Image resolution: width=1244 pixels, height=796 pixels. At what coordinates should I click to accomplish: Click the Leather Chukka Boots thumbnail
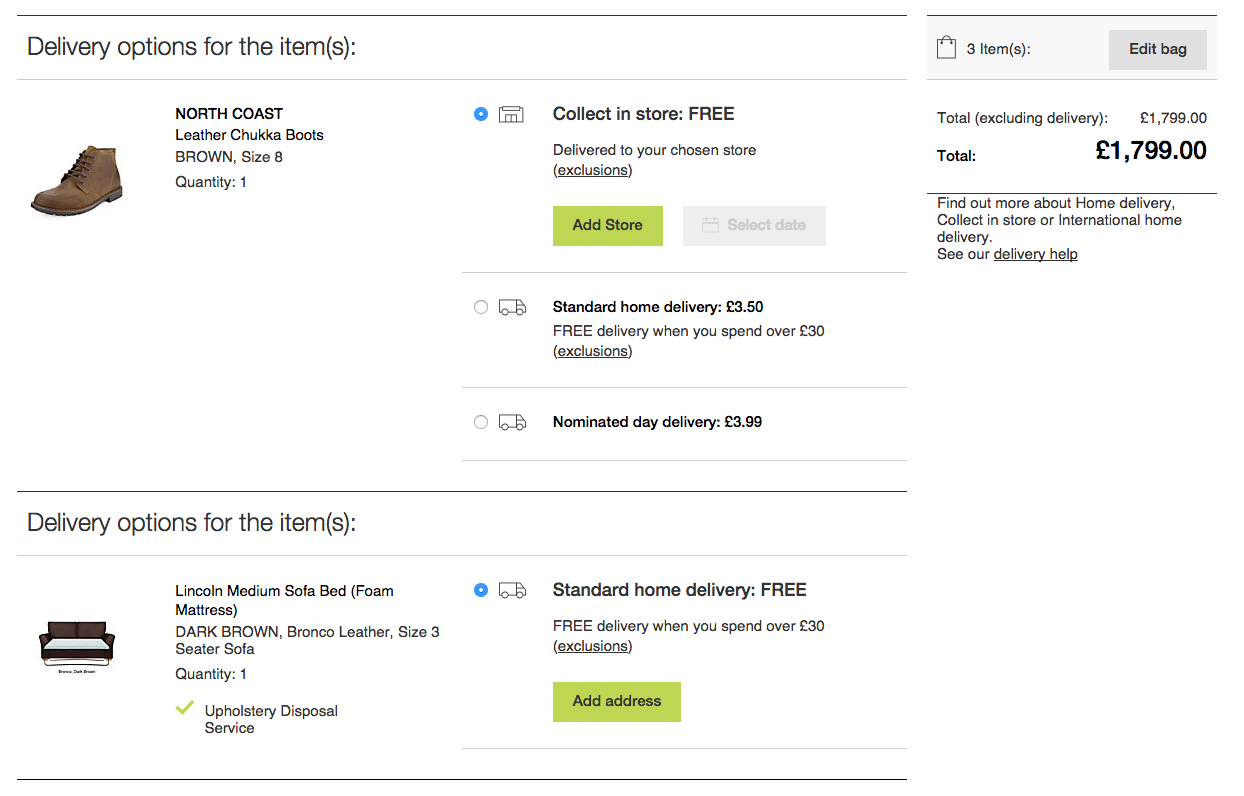coord(76,180)
